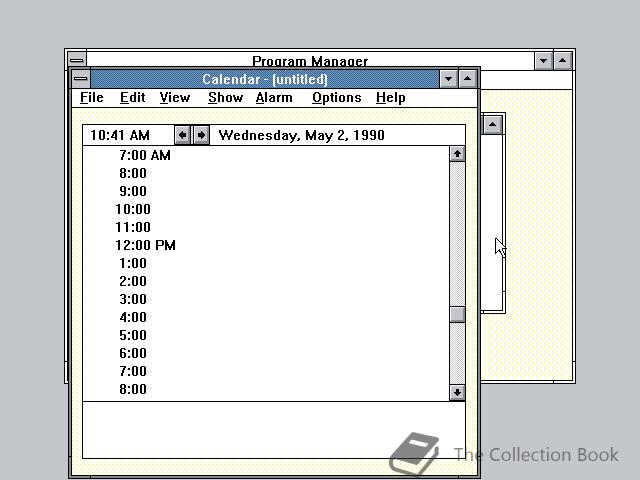Select the 1:00 appointment line
The image size is (640, 480).
266,263
